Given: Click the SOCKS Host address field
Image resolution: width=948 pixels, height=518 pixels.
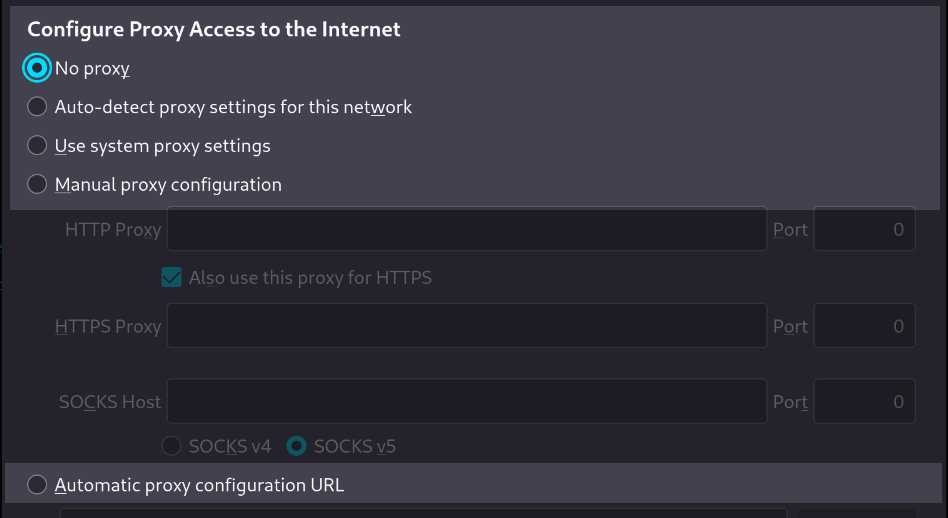Looking at the screenshot, I should pos(466,401).
